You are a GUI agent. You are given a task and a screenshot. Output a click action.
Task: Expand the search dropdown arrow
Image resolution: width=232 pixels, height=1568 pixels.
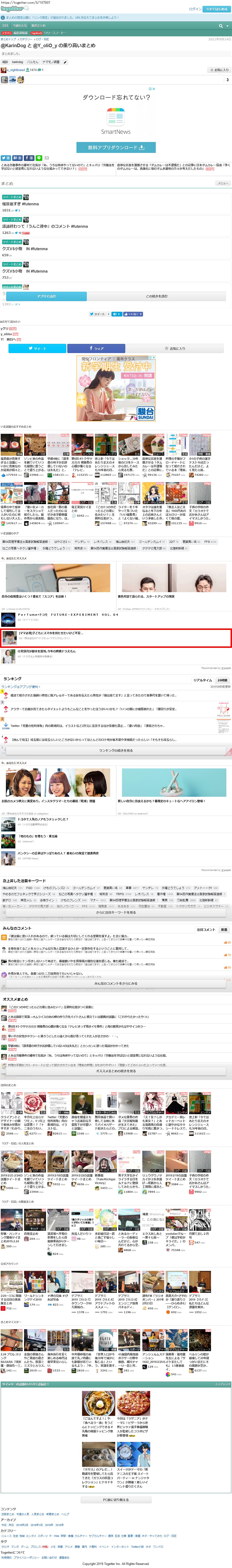227,26
